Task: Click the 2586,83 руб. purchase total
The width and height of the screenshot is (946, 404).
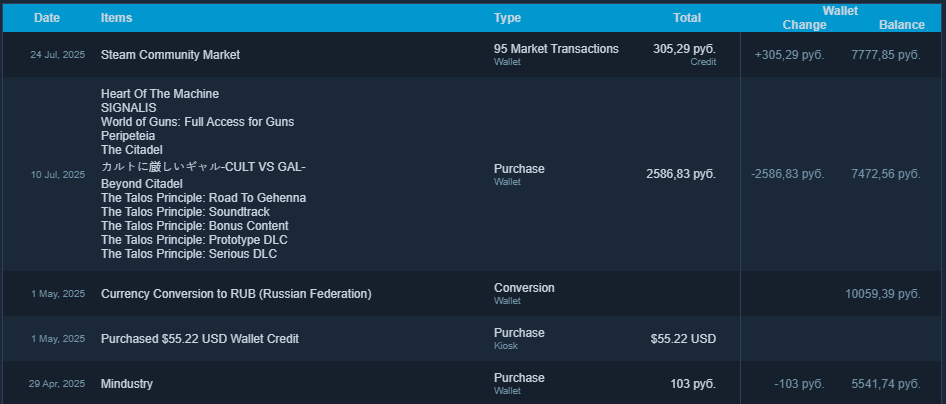Action: [x=681, y=174]
